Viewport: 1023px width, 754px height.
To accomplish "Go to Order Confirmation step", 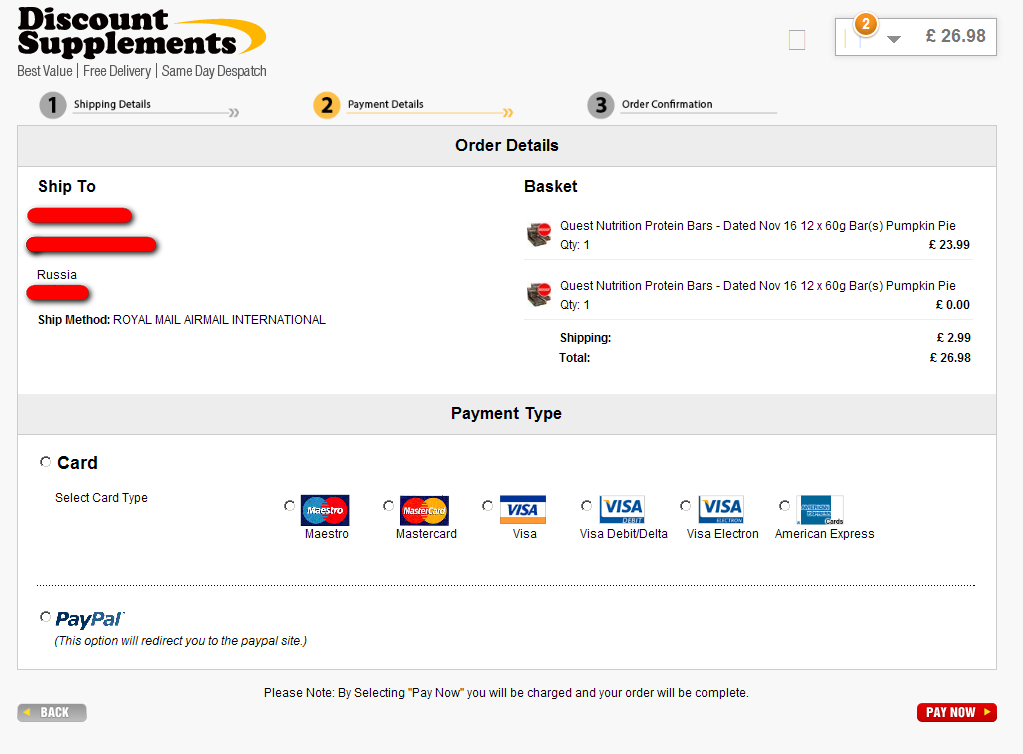I will tap(666, 104).
